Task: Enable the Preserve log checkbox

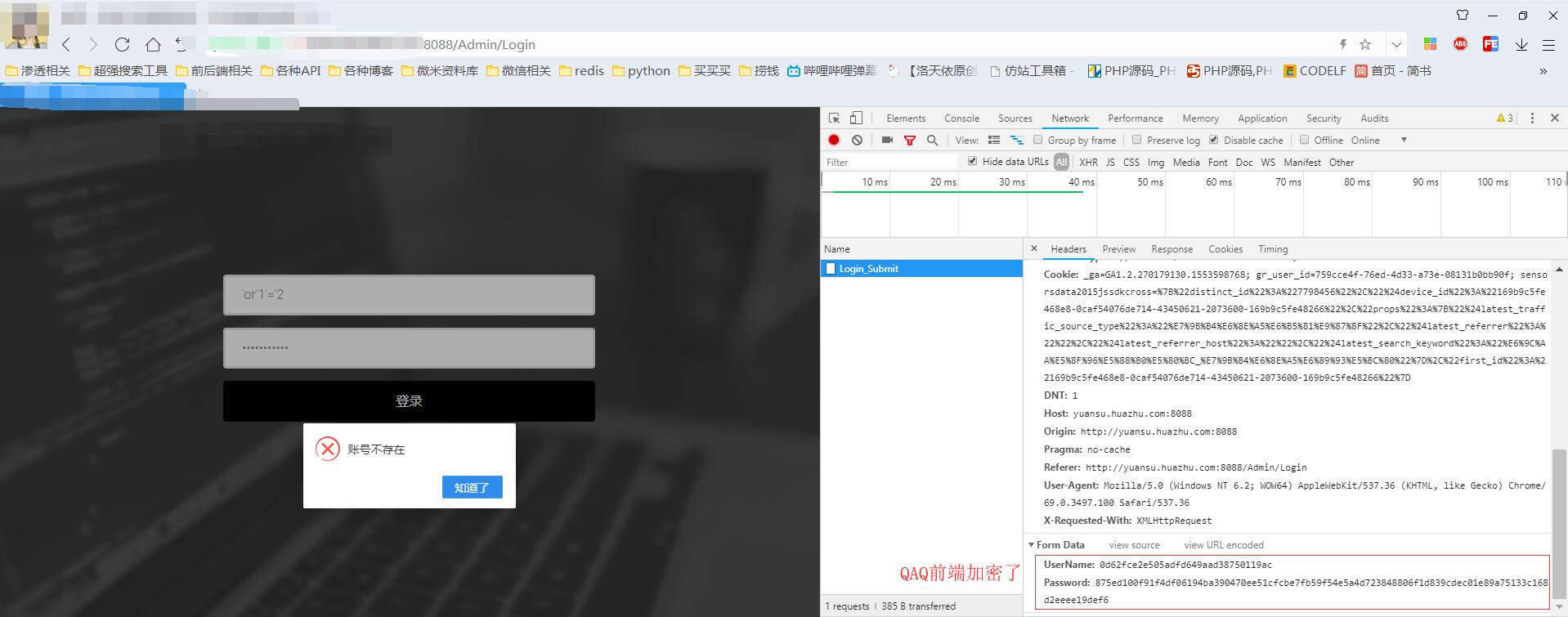Action: 1136,140
